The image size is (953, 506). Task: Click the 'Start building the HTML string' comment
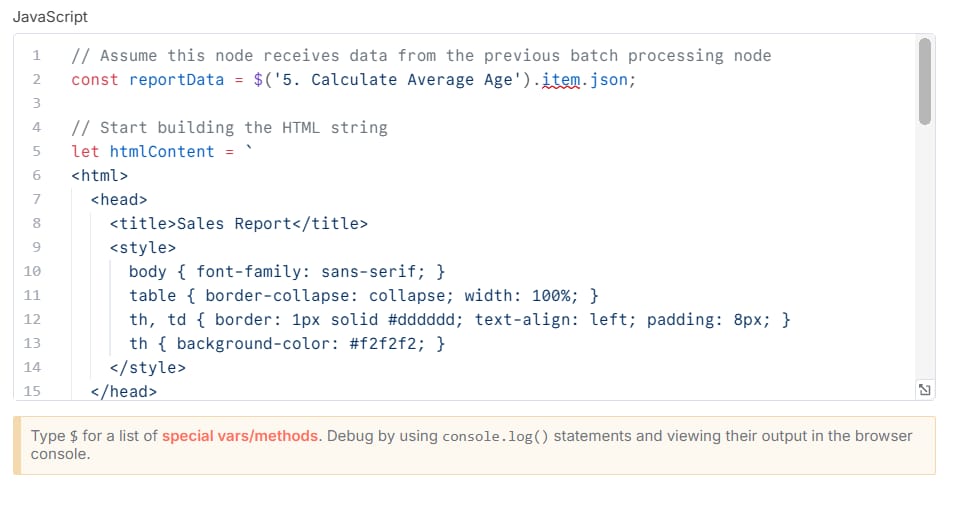pyautogui.click(x=244, y=128)
